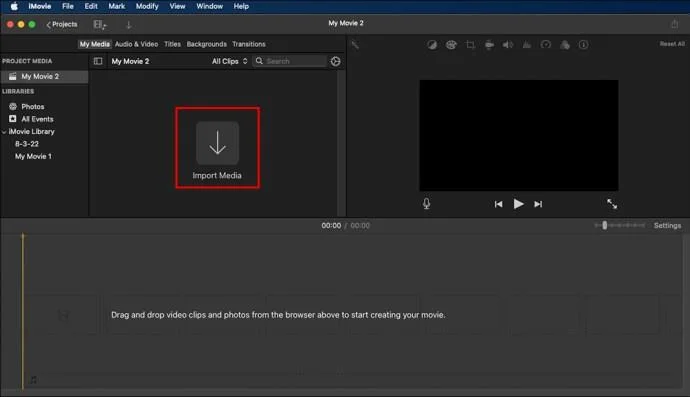690x397 pixels.
Task: Skip to next clip in viewer
Action: point(538,204)
